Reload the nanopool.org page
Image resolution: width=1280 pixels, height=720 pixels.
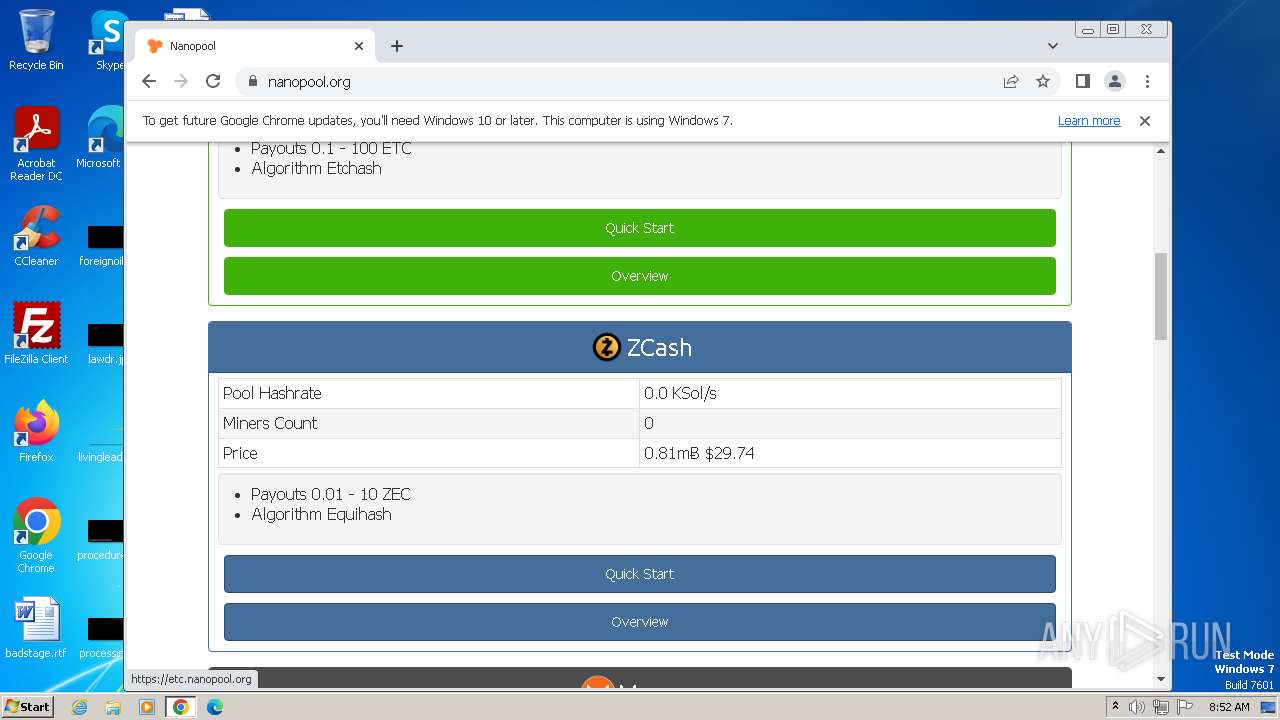213,82
